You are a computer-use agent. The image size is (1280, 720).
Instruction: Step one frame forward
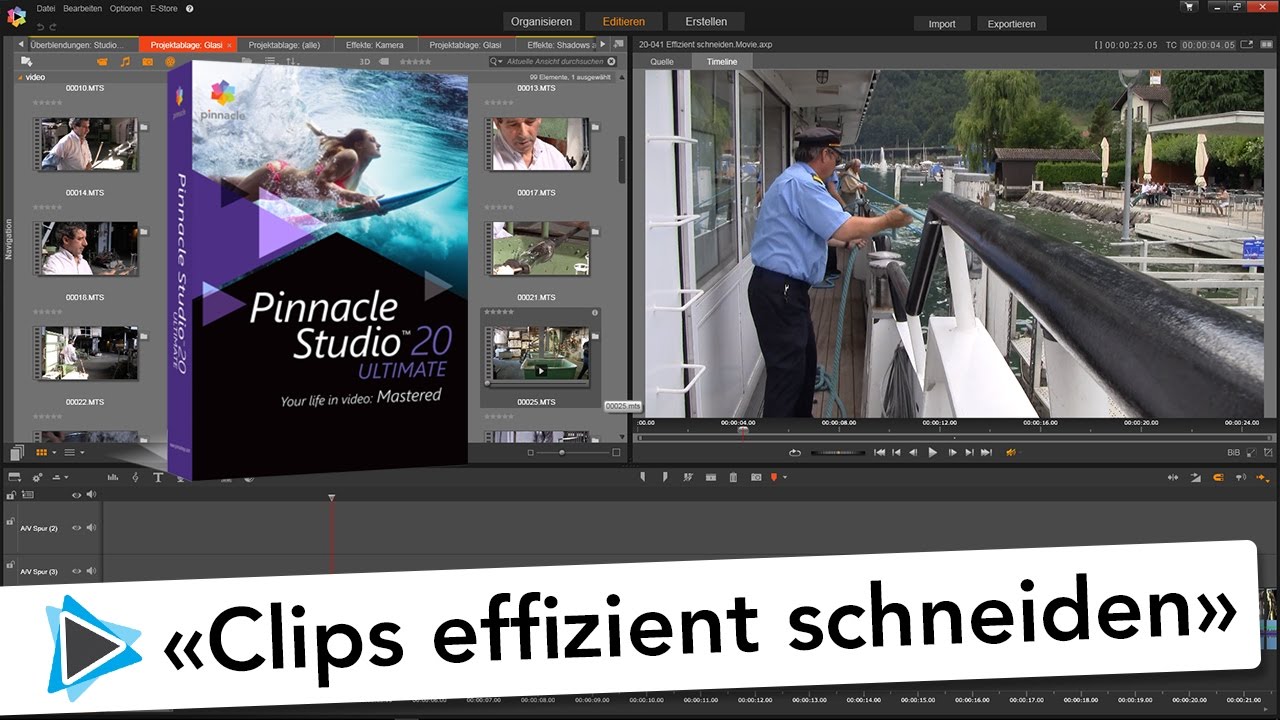952,453
